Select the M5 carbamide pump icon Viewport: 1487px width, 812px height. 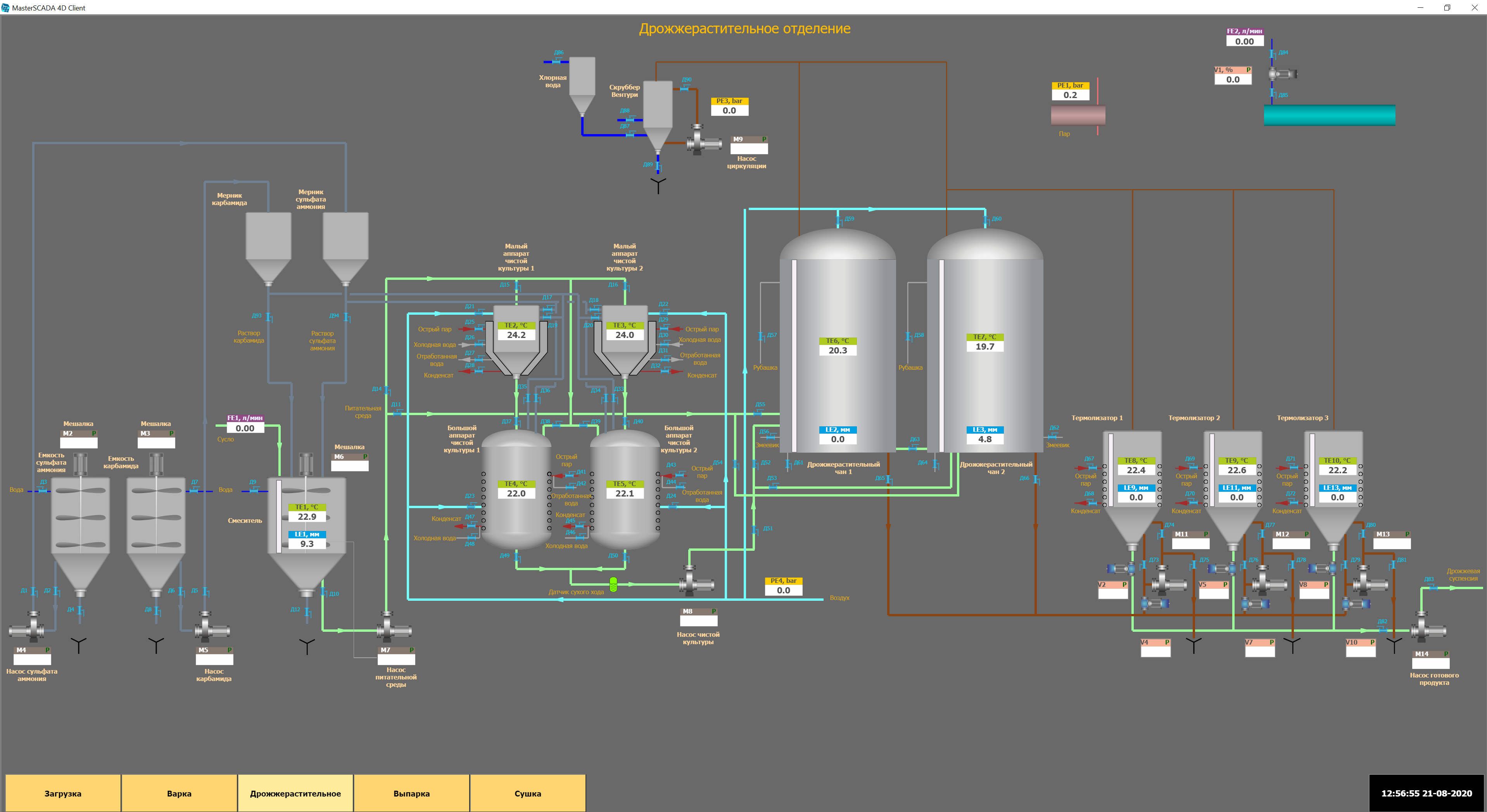pos(212,628)
